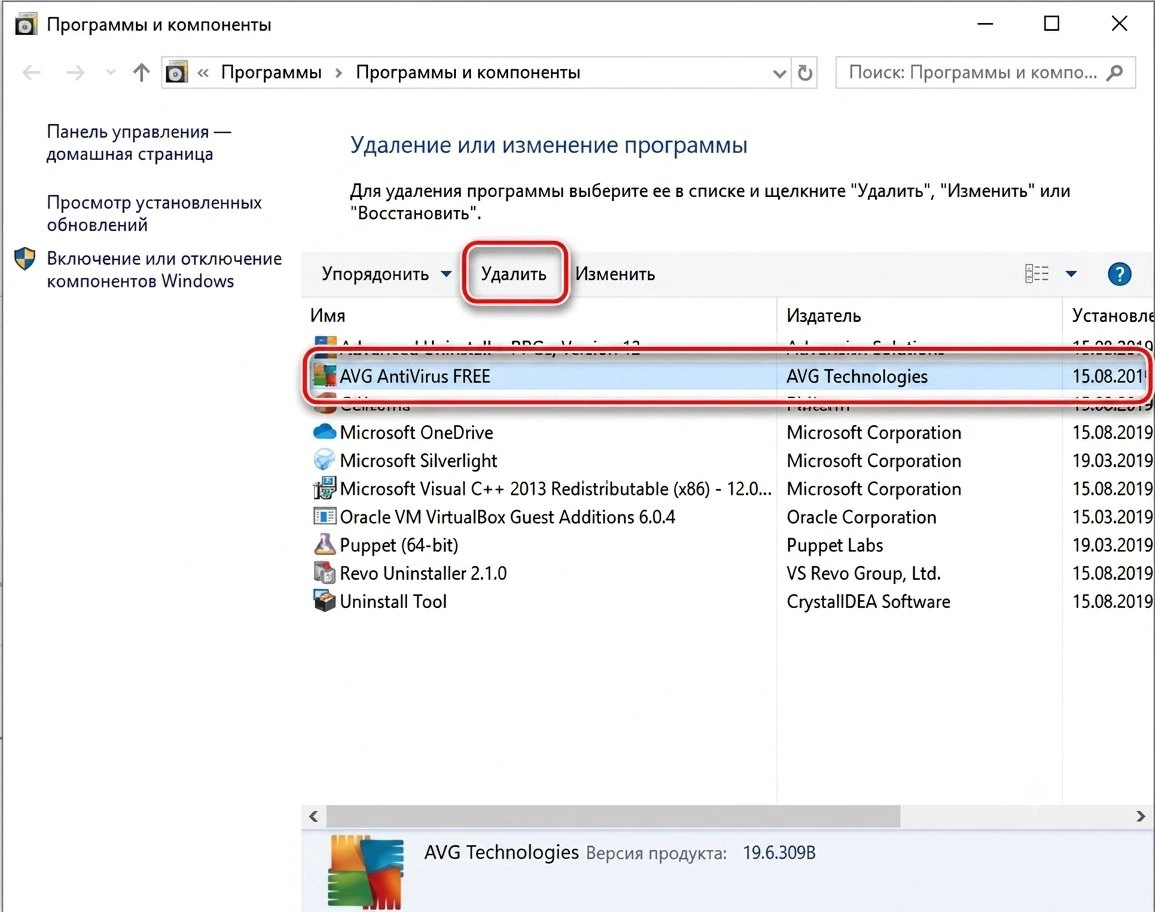Click the VS Revo Group, Ltd. cell
The height and width of the screenshot is (912, 1155).
863,573
